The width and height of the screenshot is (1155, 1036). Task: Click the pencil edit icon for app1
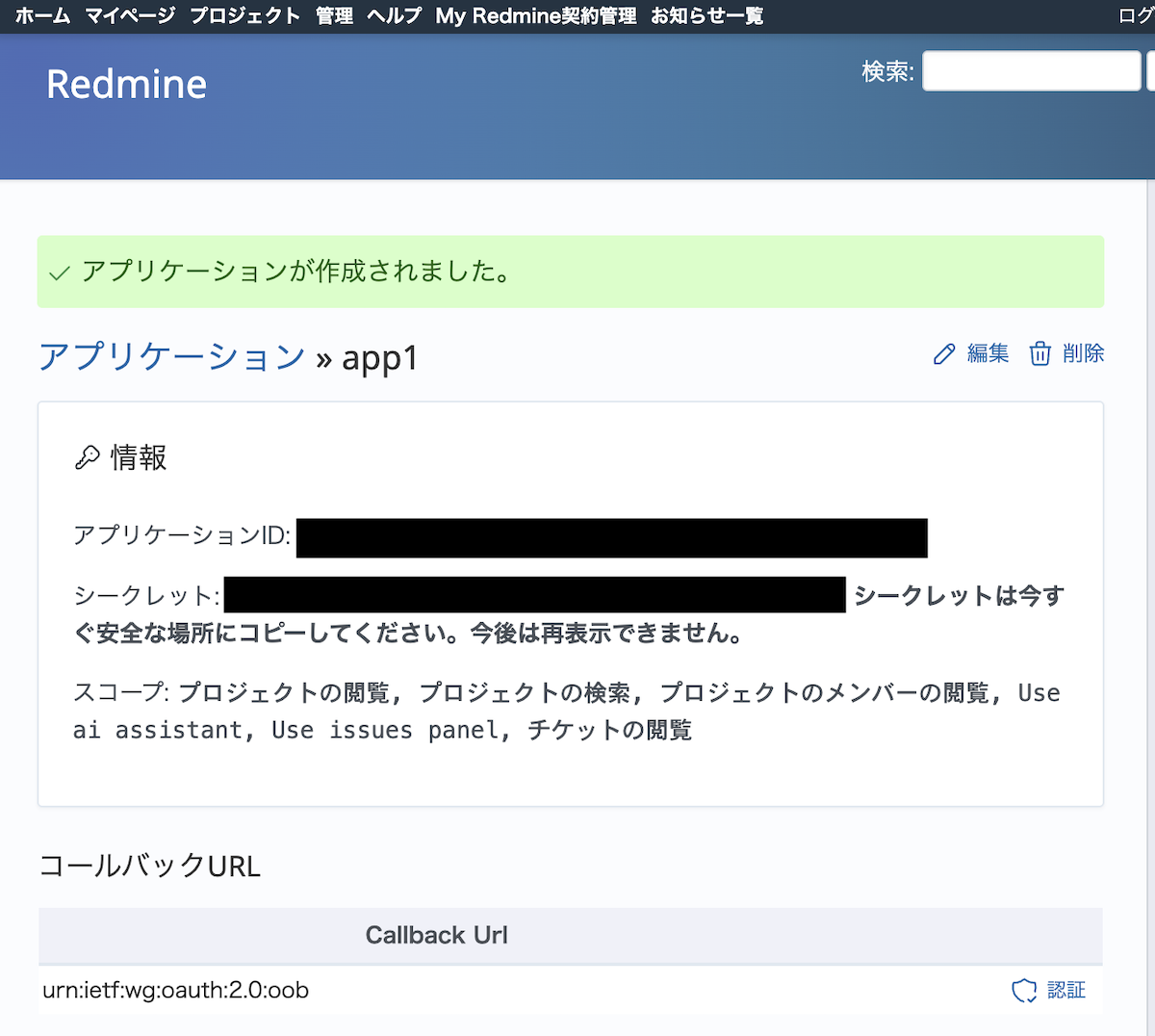pyautogui.click(x=944, y=354)
